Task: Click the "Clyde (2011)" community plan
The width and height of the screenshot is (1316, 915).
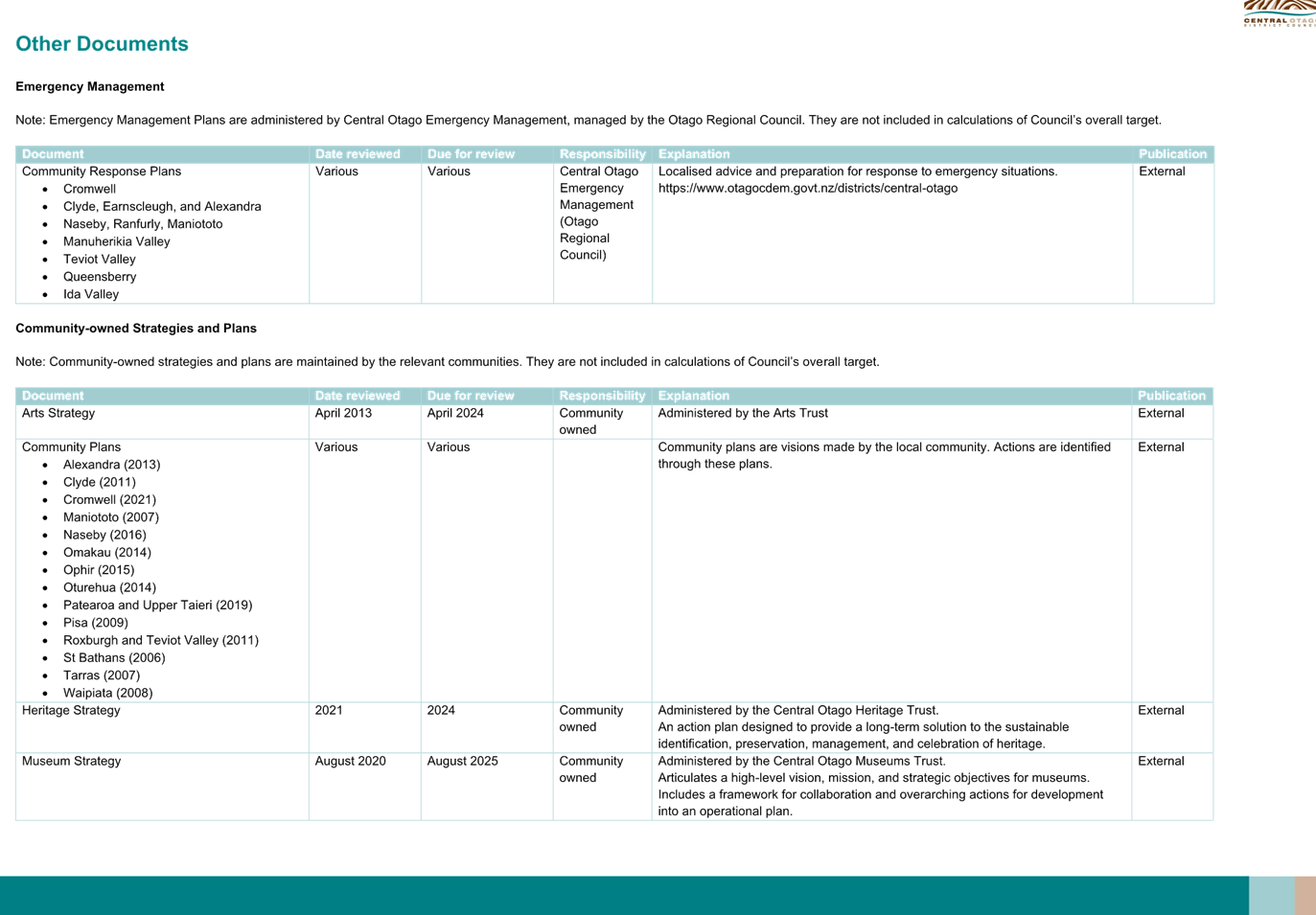Action: tap(100, 482)
